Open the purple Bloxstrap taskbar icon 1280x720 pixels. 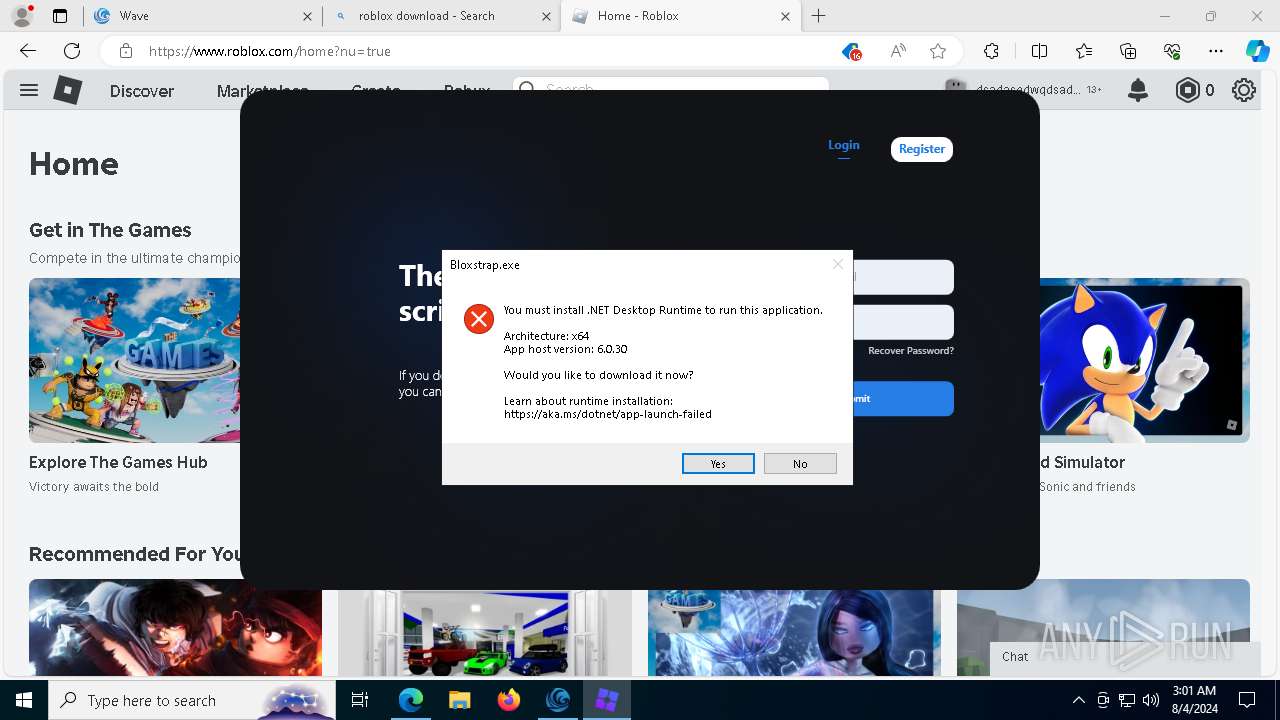pyautogui.click(x=606, y=700)
